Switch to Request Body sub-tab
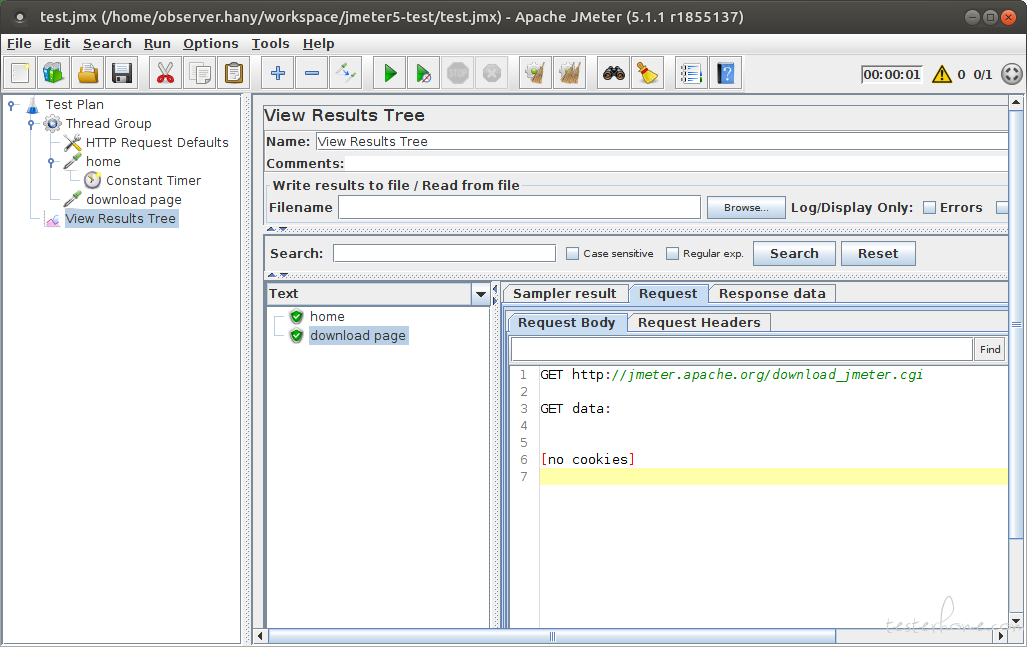Image resolution: width=1027 pixels, height=647 pixels. tap(567, 322)
